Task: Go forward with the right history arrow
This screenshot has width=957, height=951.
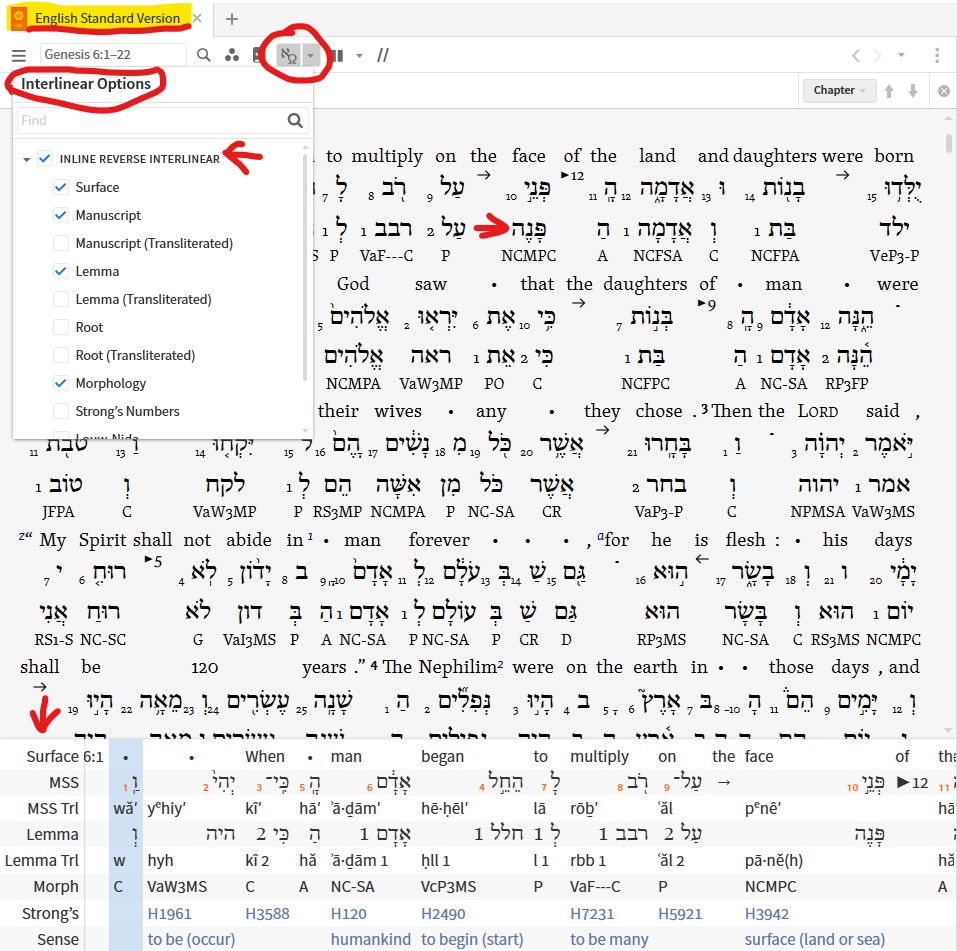Action: pyautogui.click(x=878, y=56)
